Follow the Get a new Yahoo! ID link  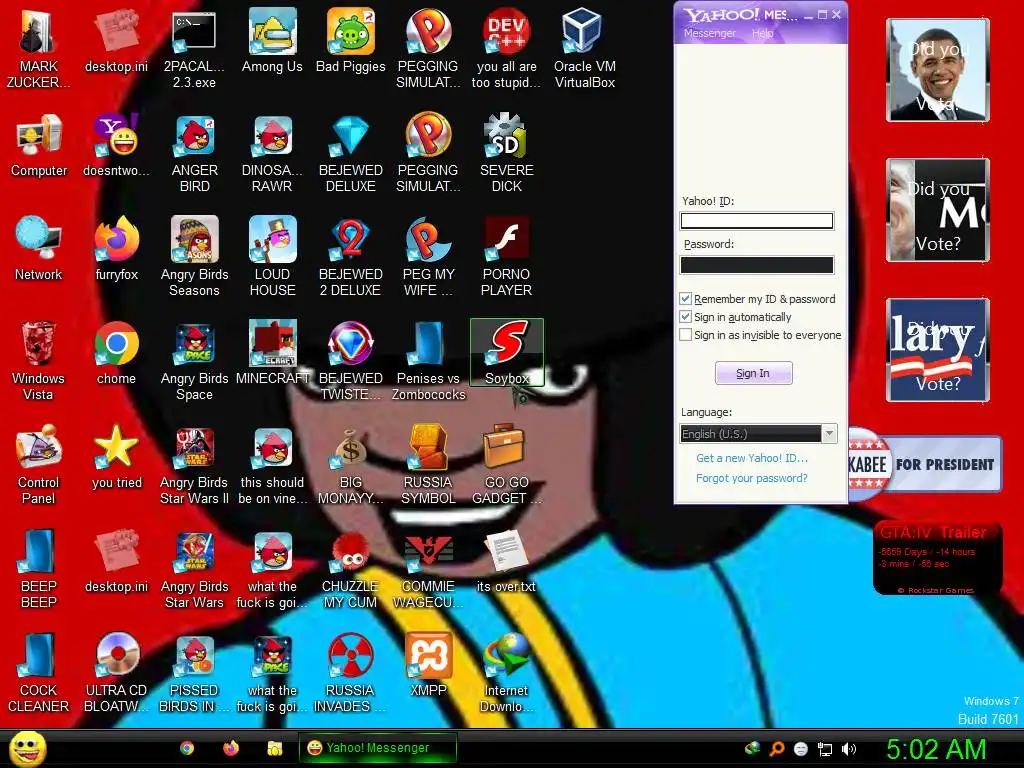[x=752, y=458]
